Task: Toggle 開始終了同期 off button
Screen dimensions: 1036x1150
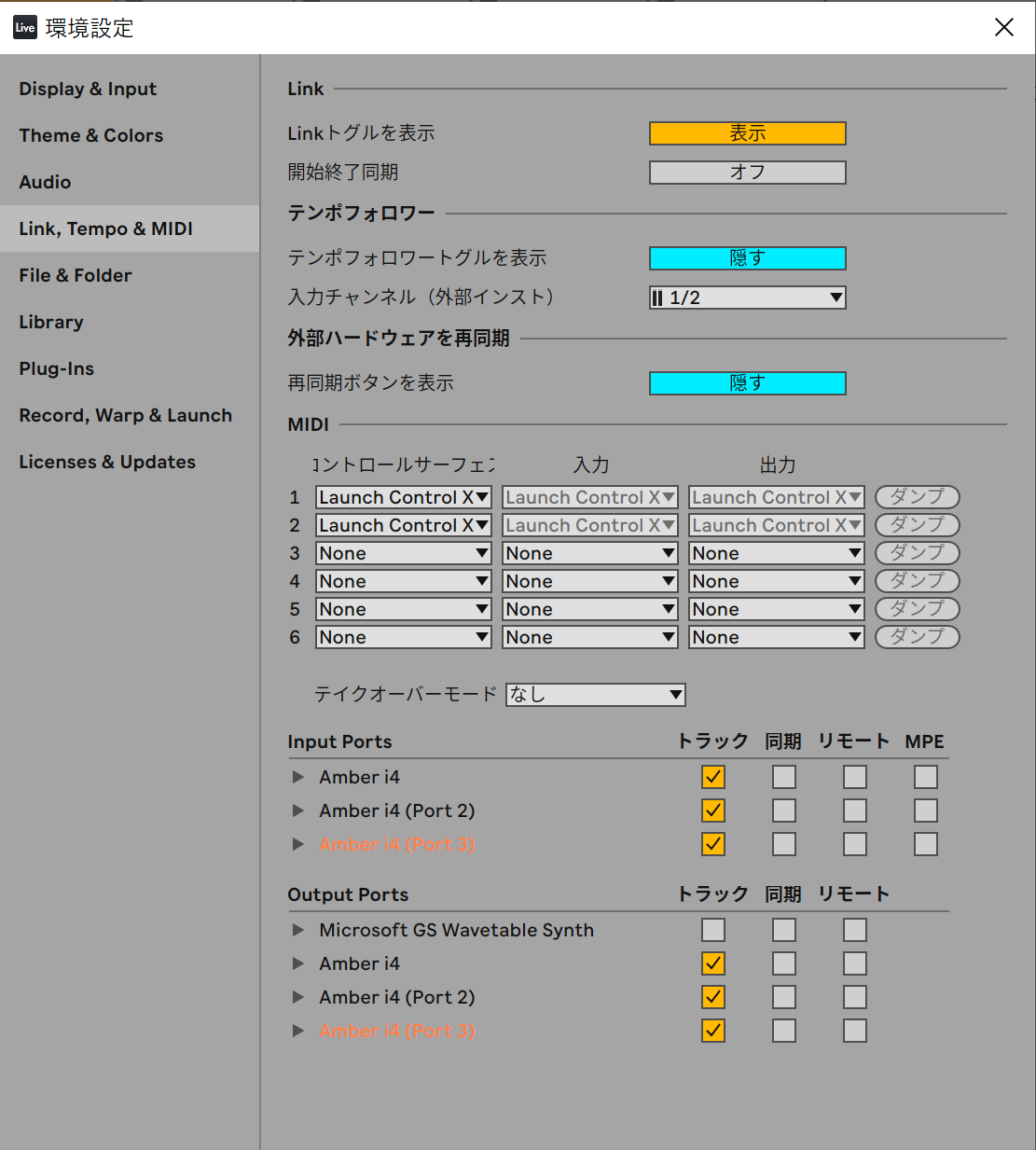Action: [748, 173]
